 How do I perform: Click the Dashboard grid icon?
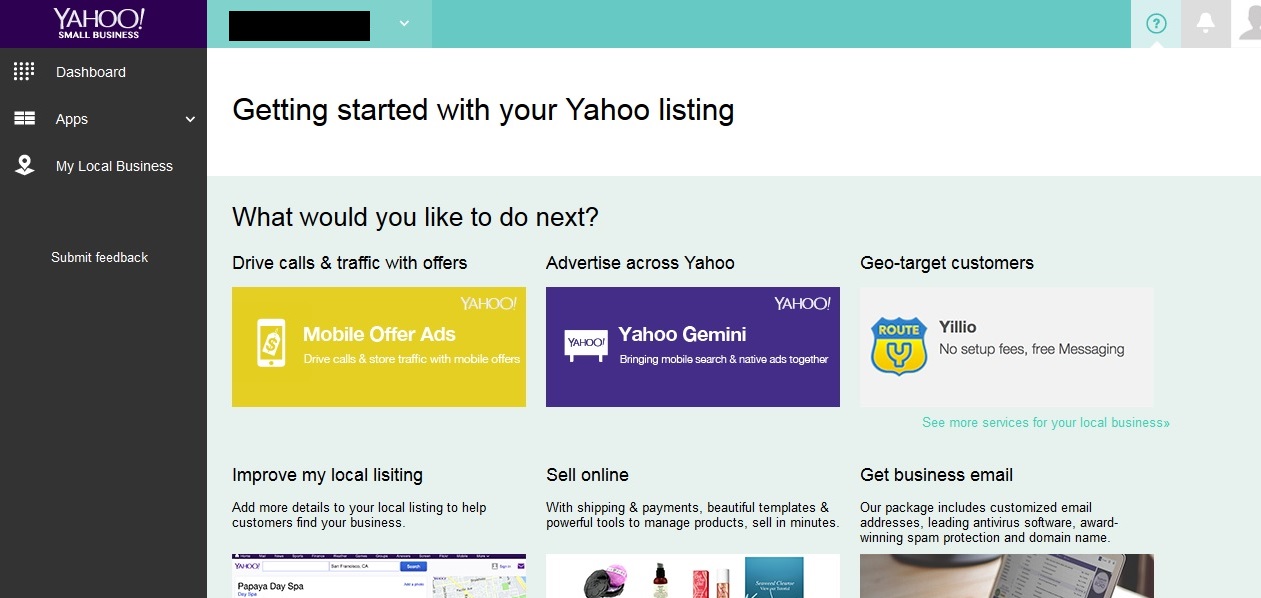click(x=24, y=71)
